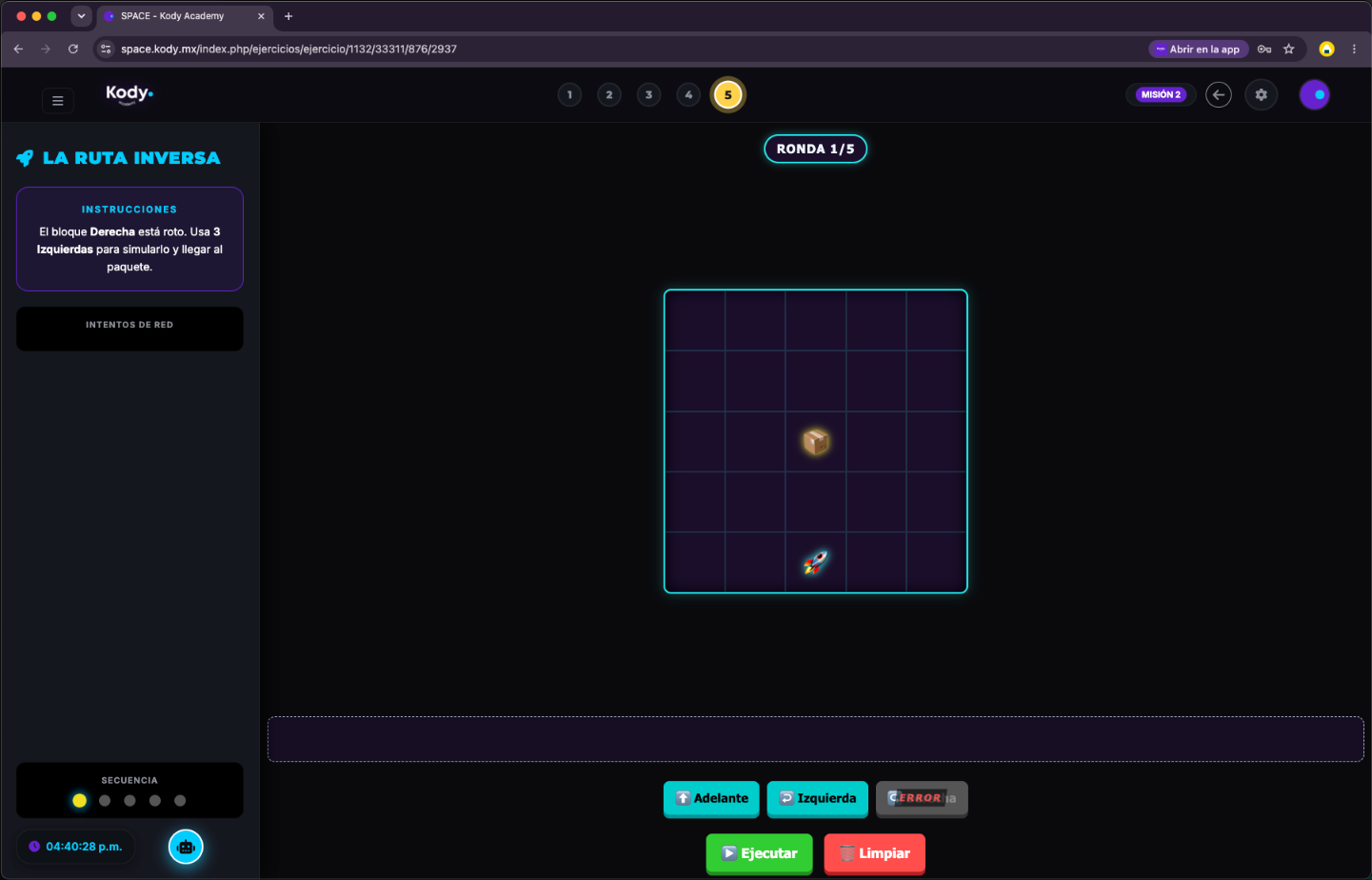Open the password key icon

(1264, 49)
